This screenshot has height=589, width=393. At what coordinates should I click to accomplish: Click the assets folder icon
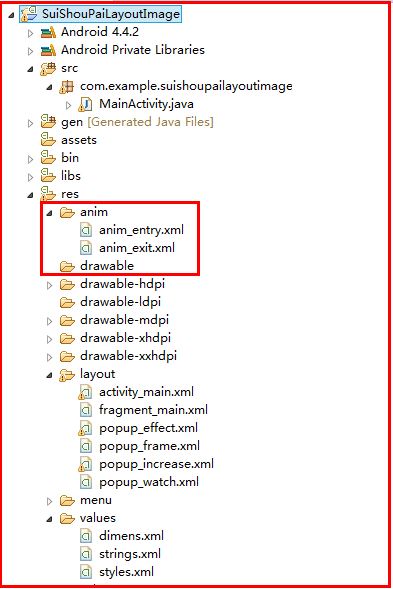[48, 140]
